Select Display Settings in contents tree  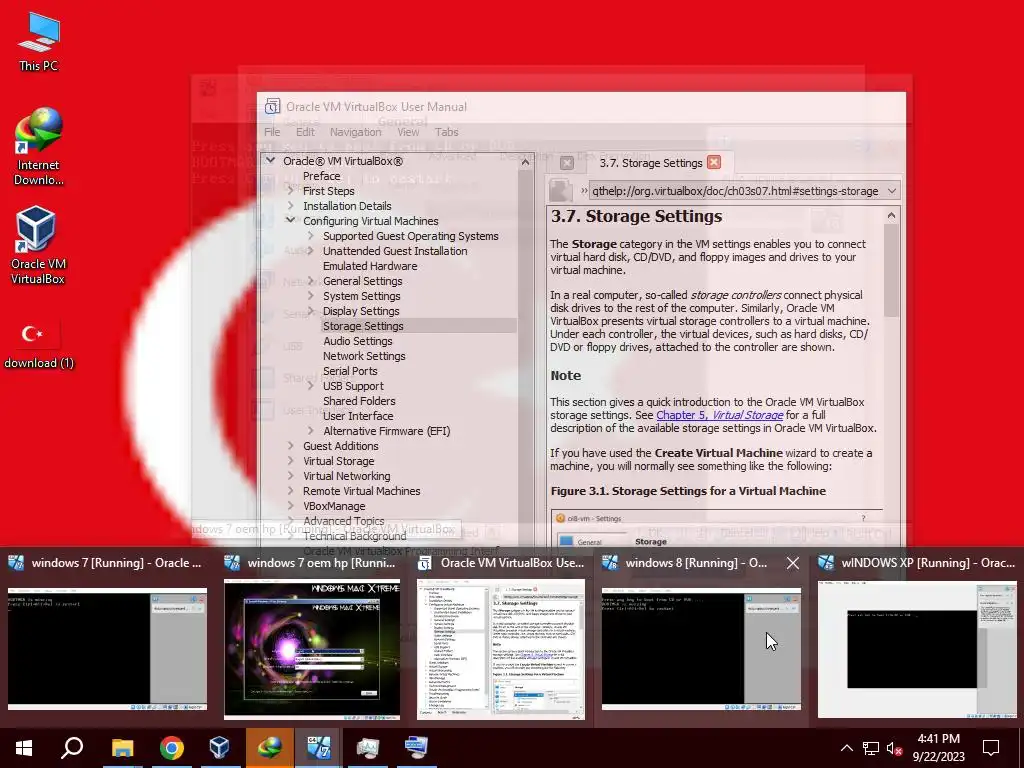(361, 311)
